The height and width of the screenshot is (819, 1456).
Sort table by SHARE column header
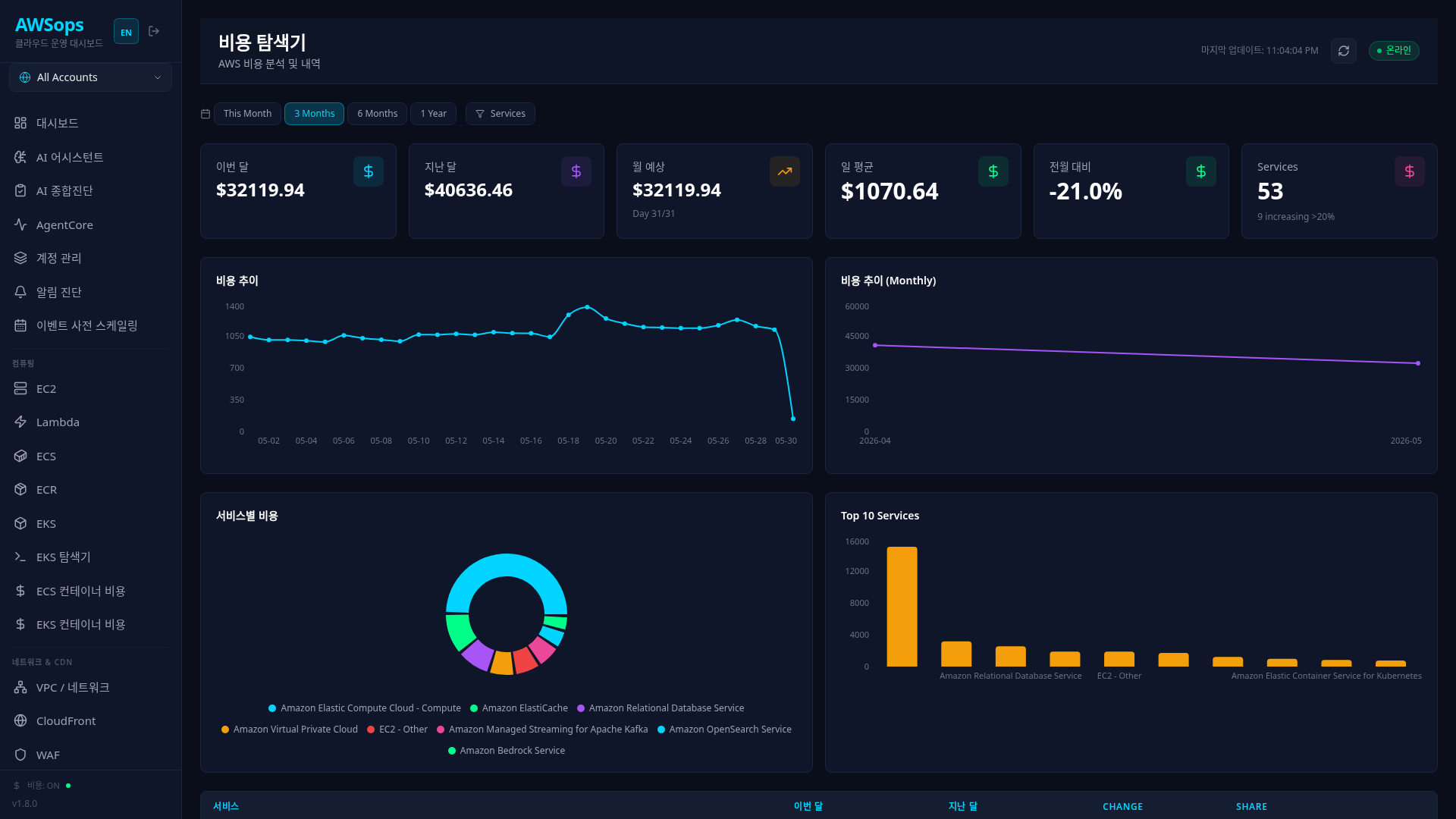point(1251,807)
